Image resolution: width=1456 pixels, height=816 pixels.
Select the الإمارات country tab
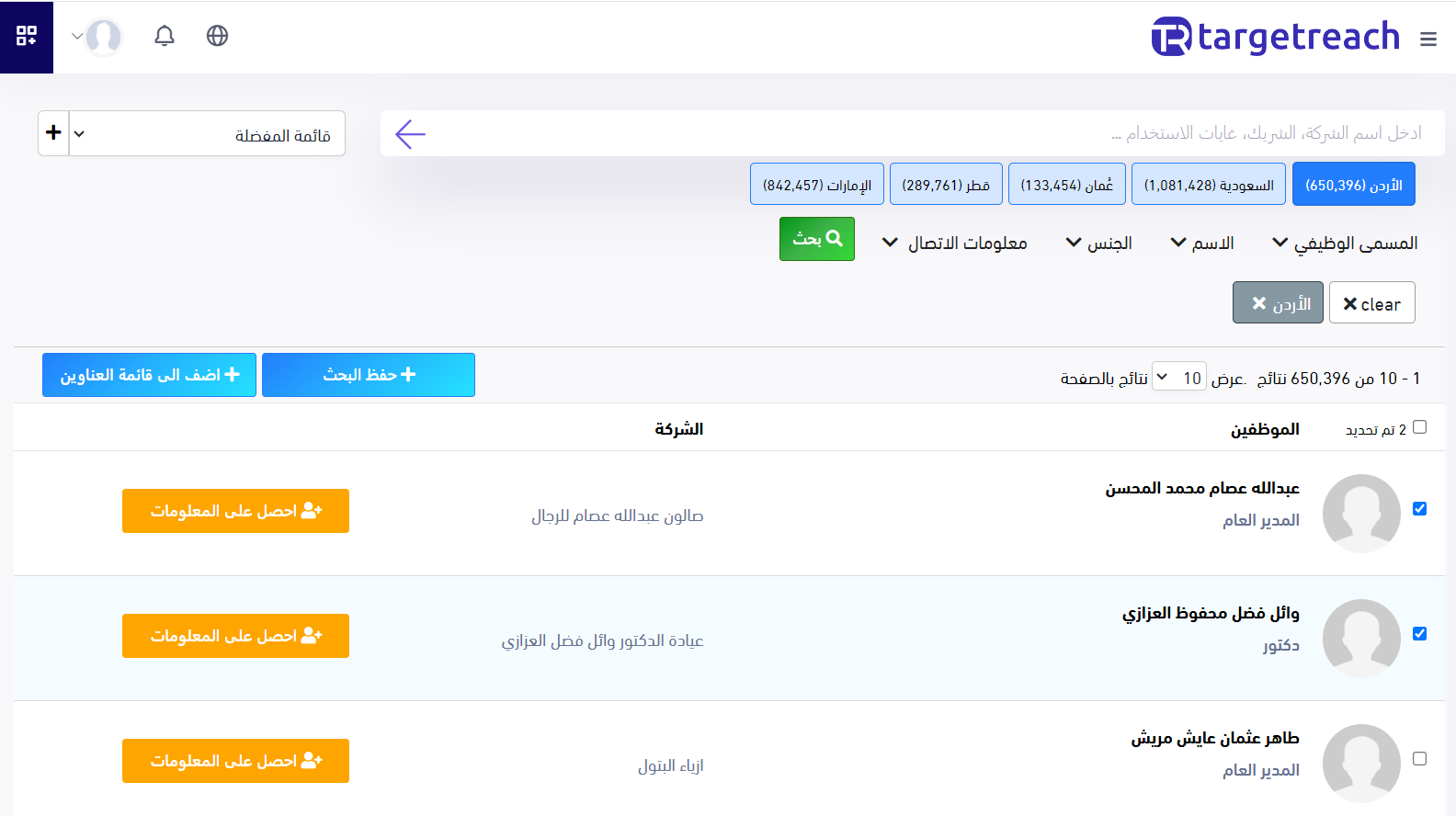816,185
